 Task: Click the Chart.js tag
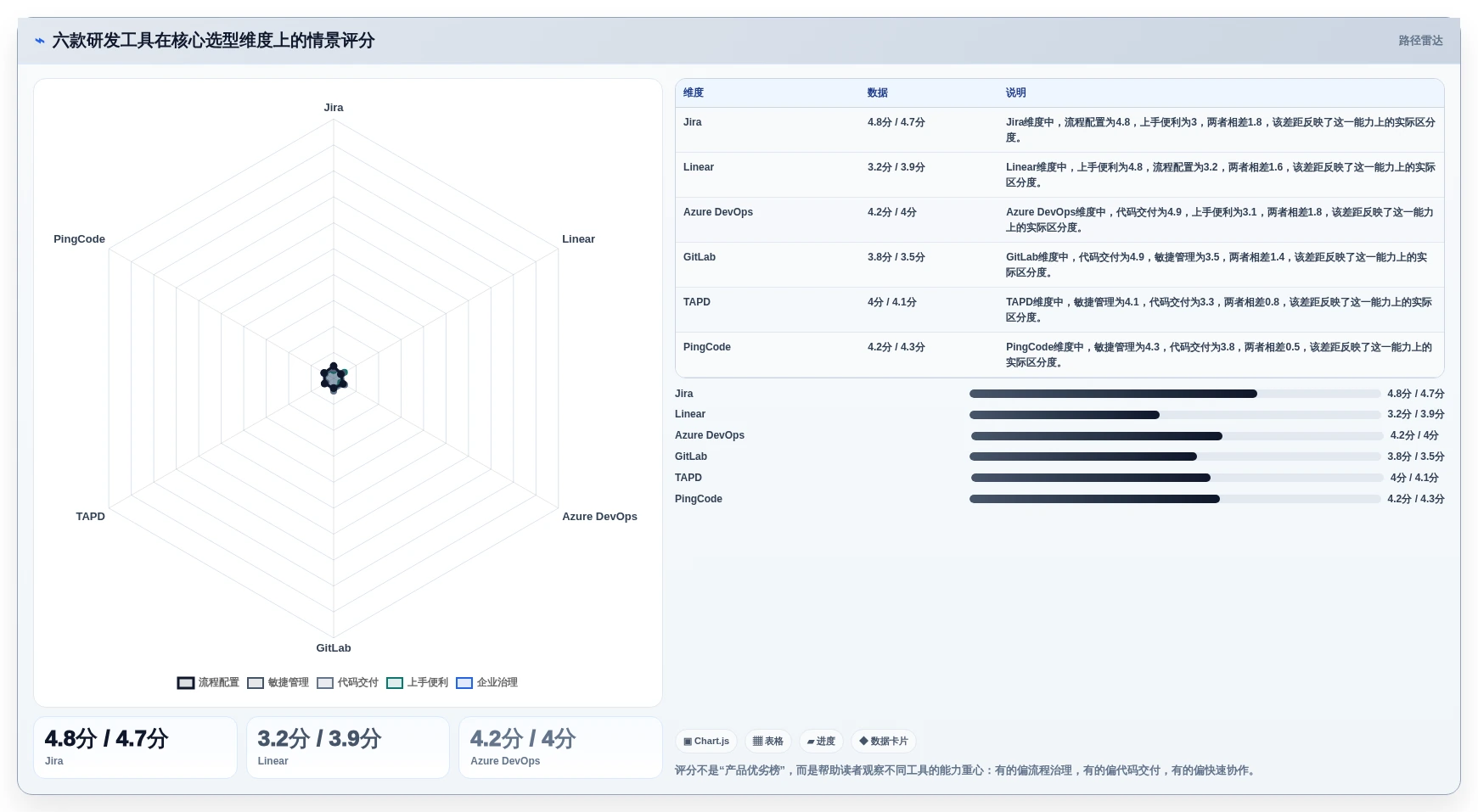(706, 741)
